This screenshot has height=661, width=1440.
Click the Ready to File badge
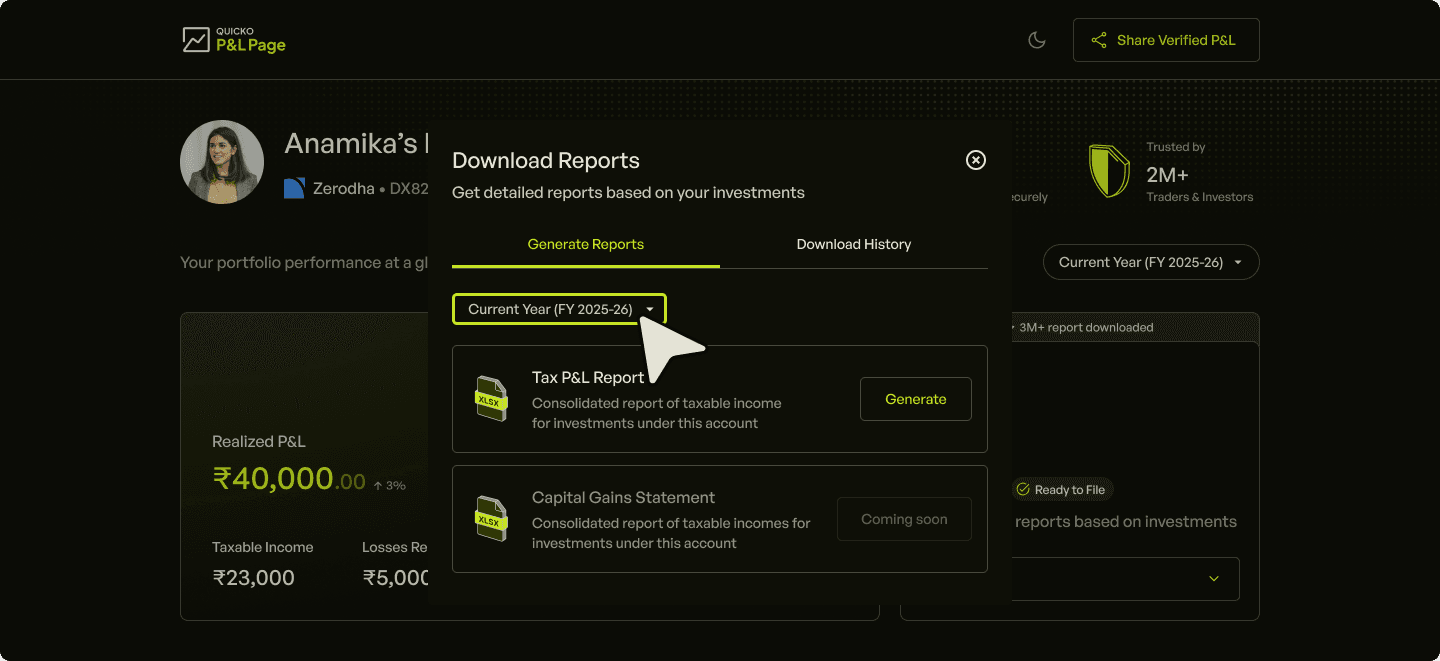(1063, 490)
